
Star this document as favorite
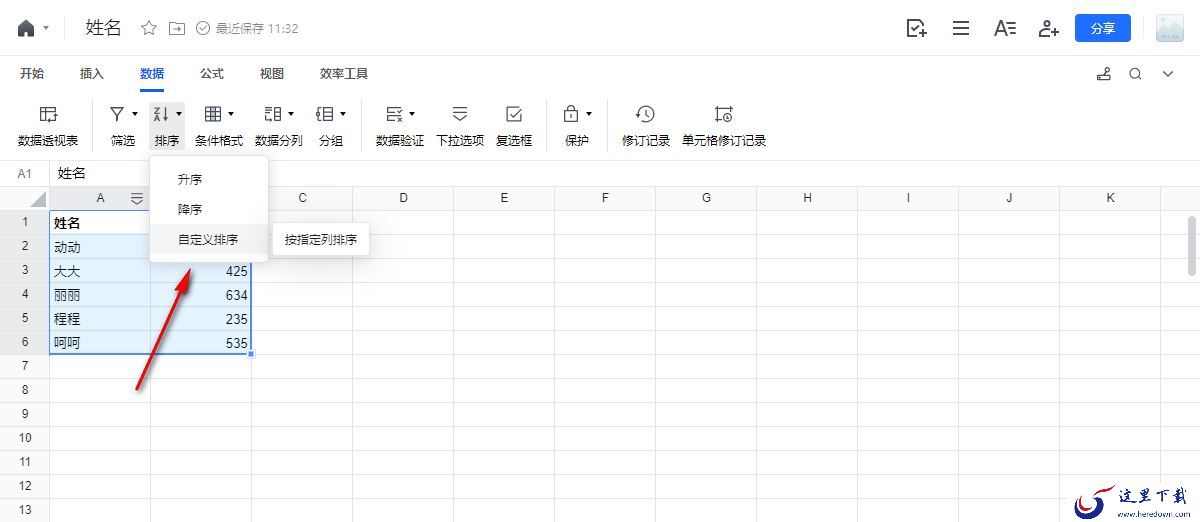pos(149,28)
